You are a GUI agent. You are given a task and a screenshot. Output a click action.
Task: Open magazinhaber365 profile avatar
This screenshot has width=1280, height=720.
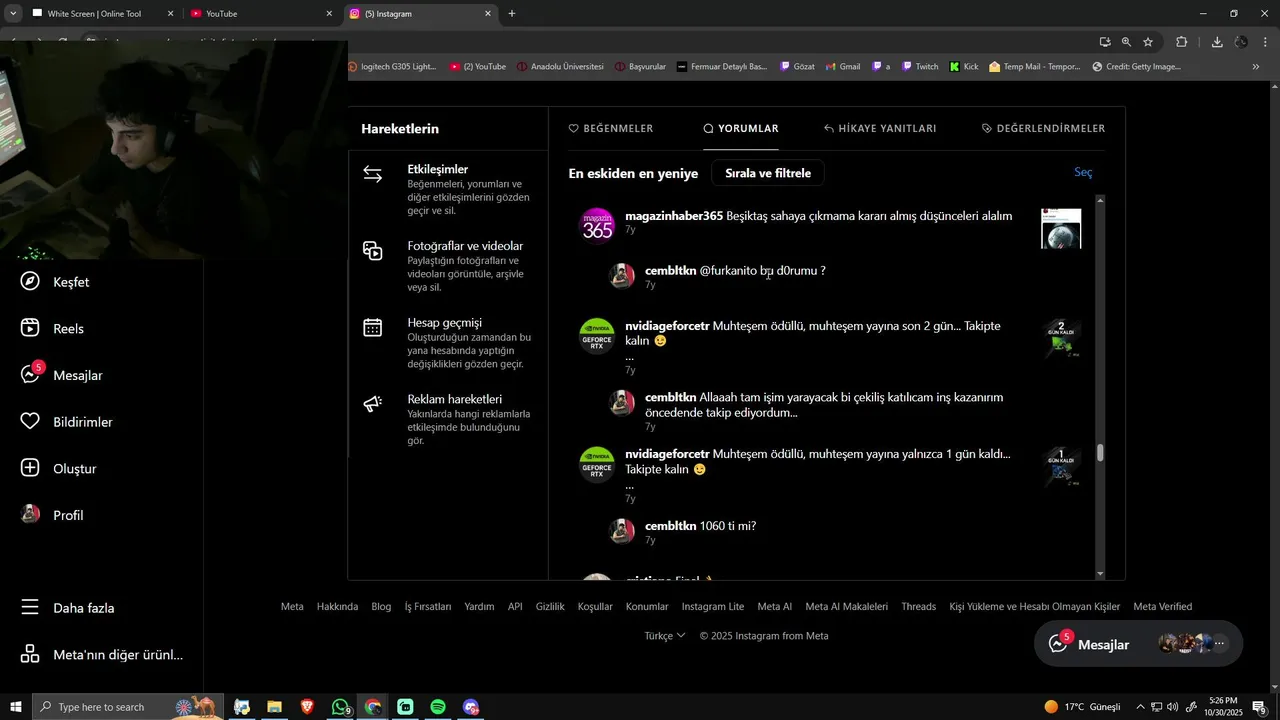pyautogui.click(x=597, y=225)
